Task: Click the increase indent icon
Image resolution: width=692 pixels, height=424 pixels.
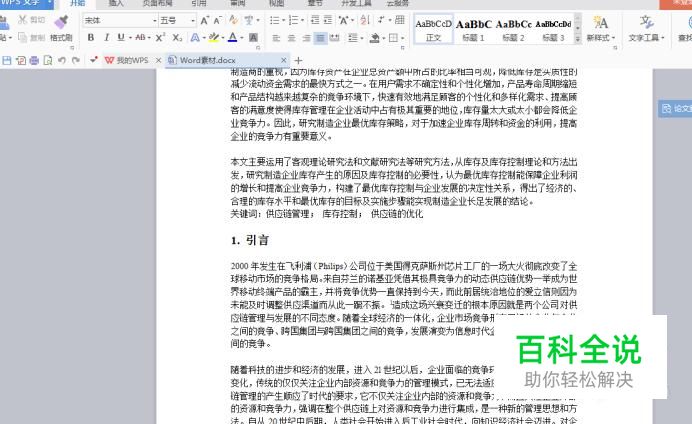Action: [328, 20]
